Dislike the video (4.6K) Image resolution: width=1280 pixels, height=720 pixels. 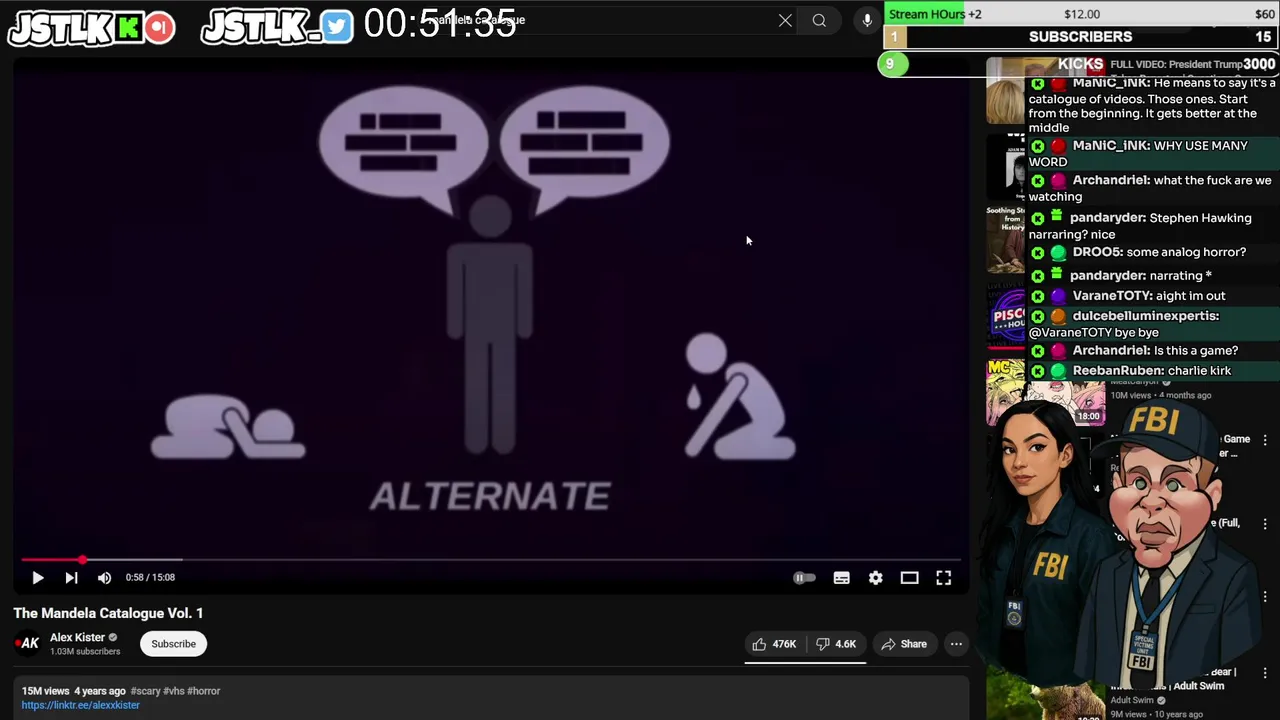836,644
